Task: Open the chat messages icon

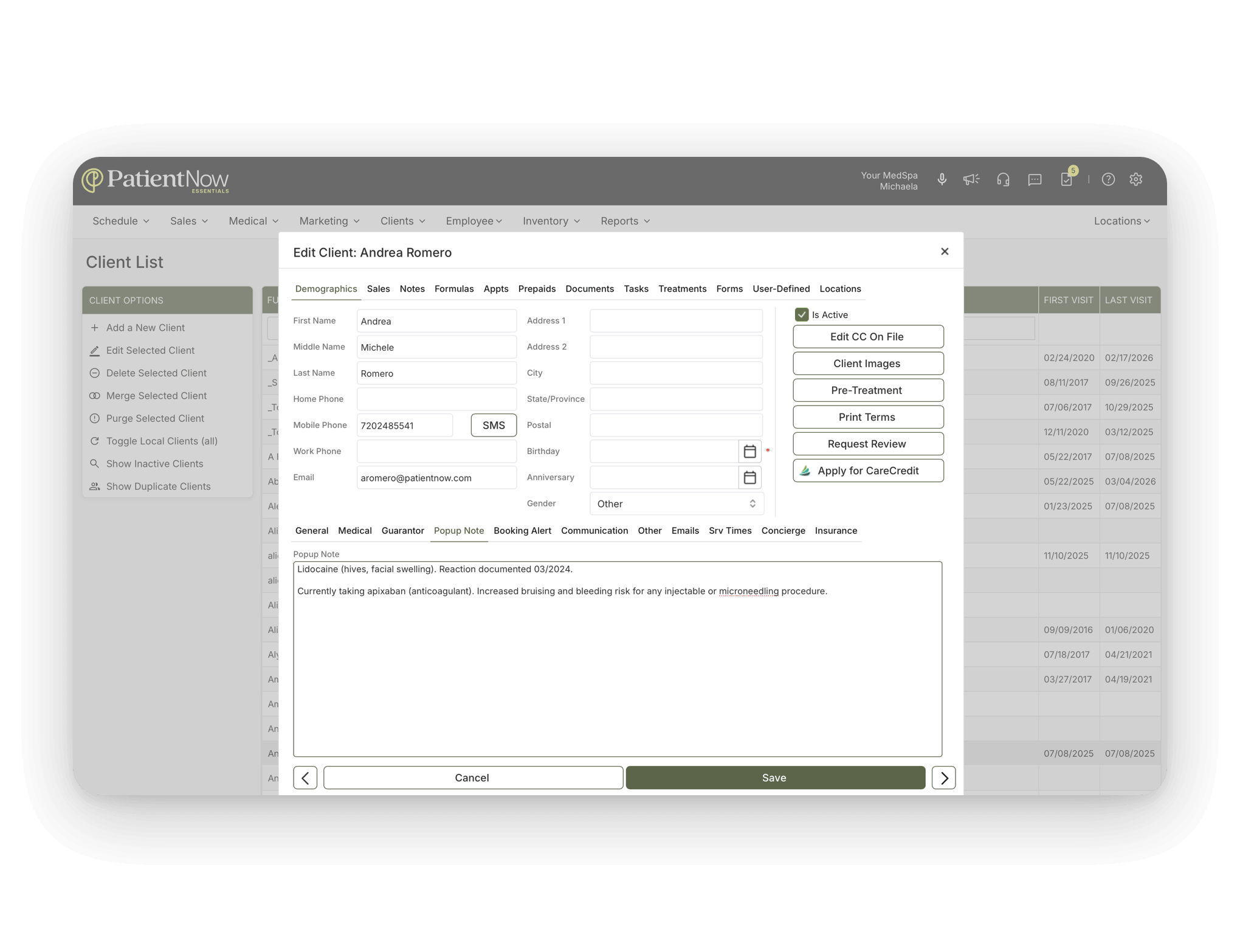Action: [x=1035, y=179]
